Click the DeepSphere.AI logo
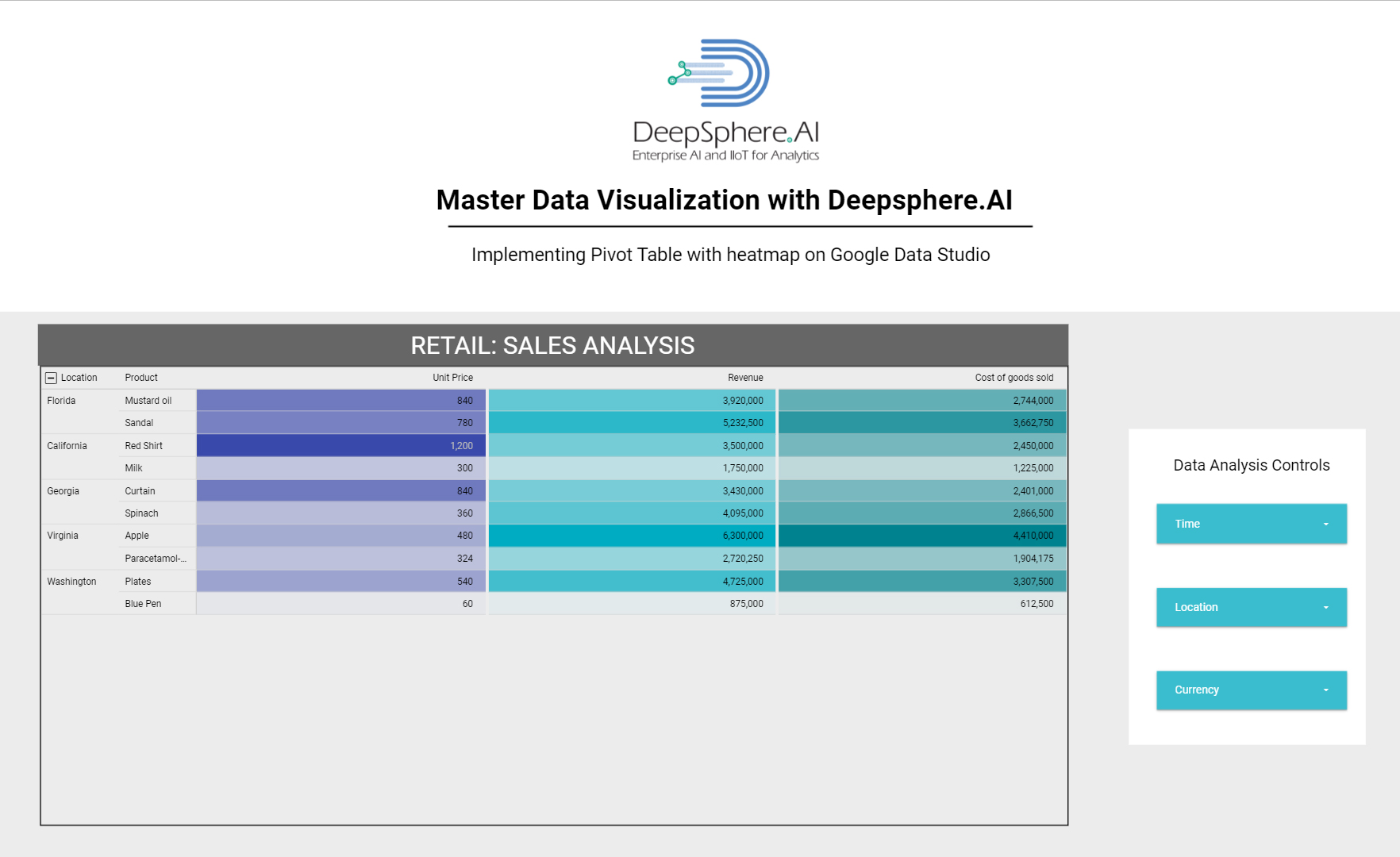 725,101
